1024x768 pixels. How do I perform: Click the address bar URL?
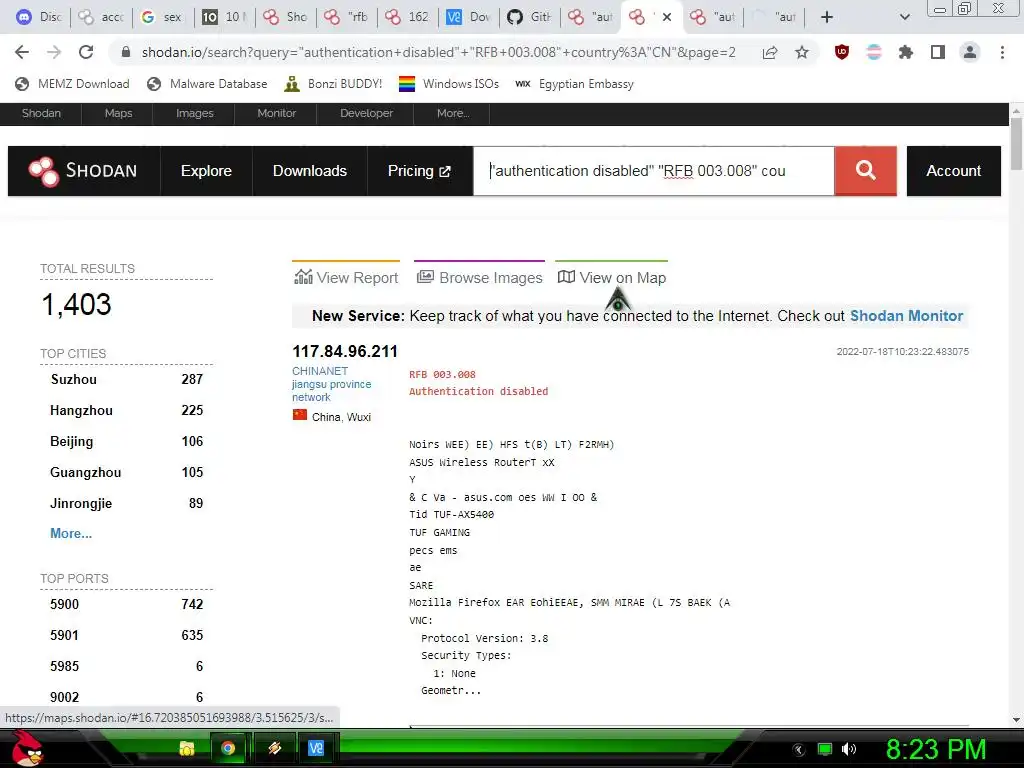[438, 52]
